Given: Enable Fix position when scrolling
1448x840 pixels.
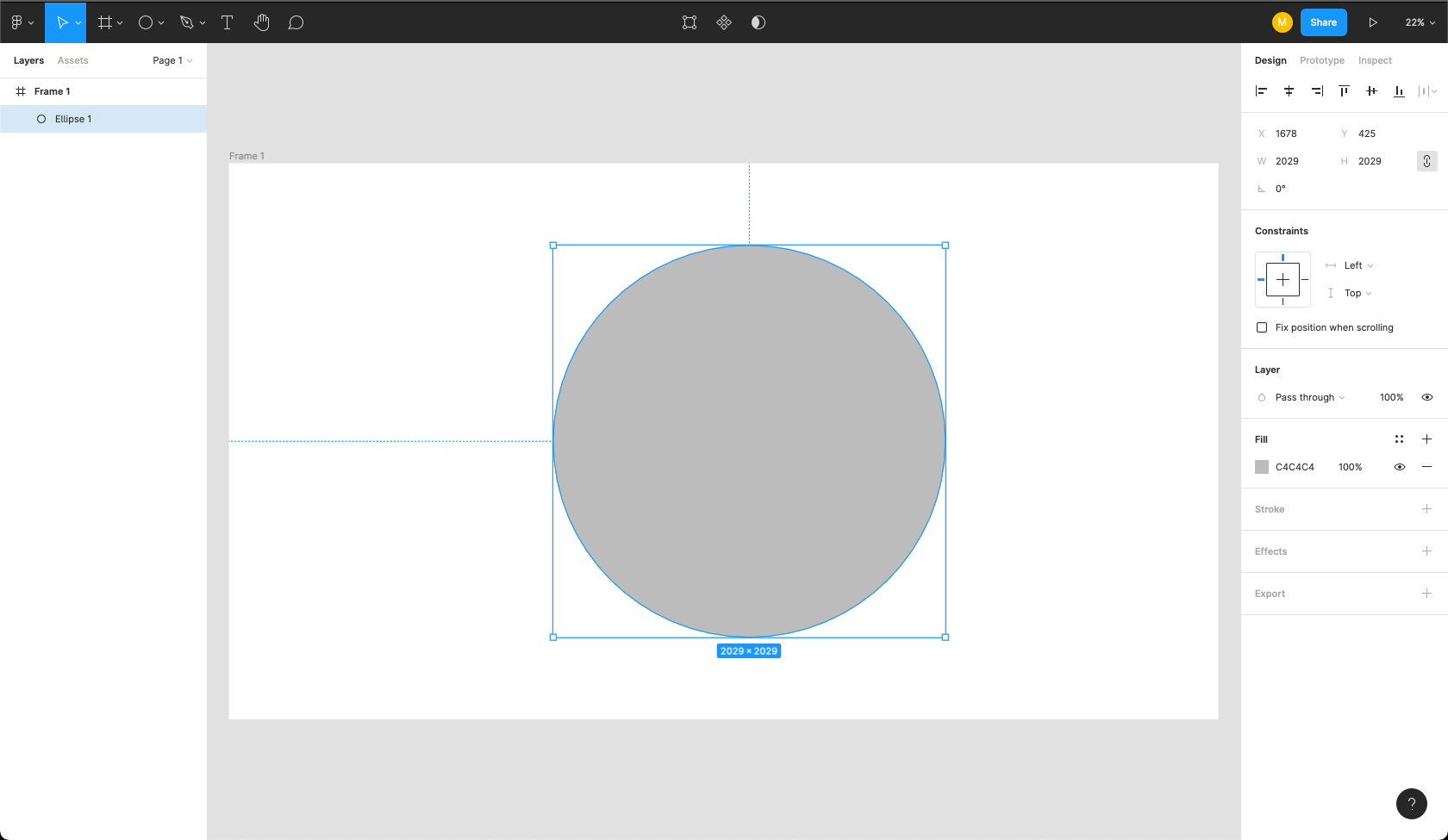Looking at the screenshot, I should 1262,327.
